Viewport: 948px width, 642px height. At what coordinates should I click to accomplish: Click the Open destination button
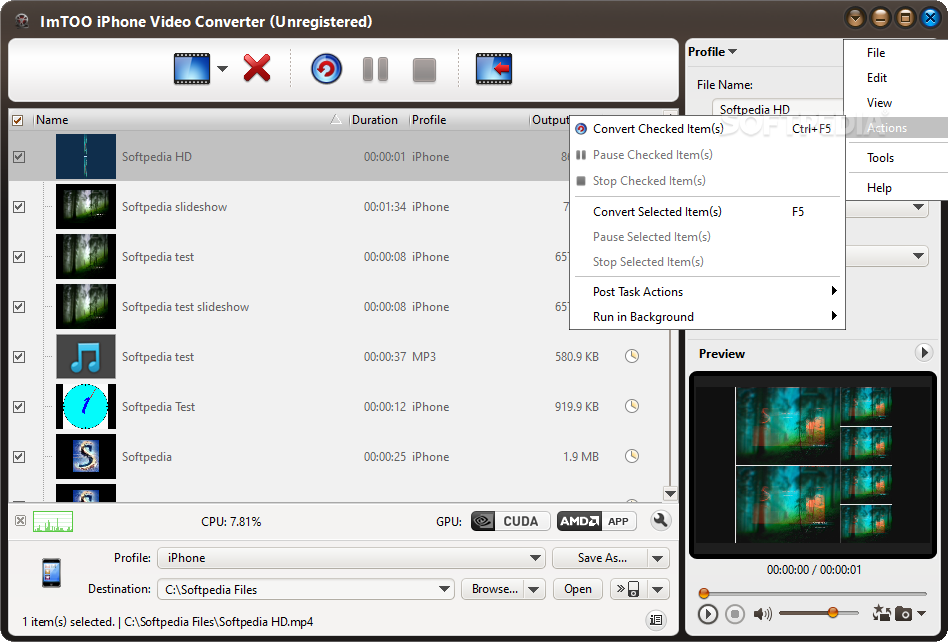(577, 589)
